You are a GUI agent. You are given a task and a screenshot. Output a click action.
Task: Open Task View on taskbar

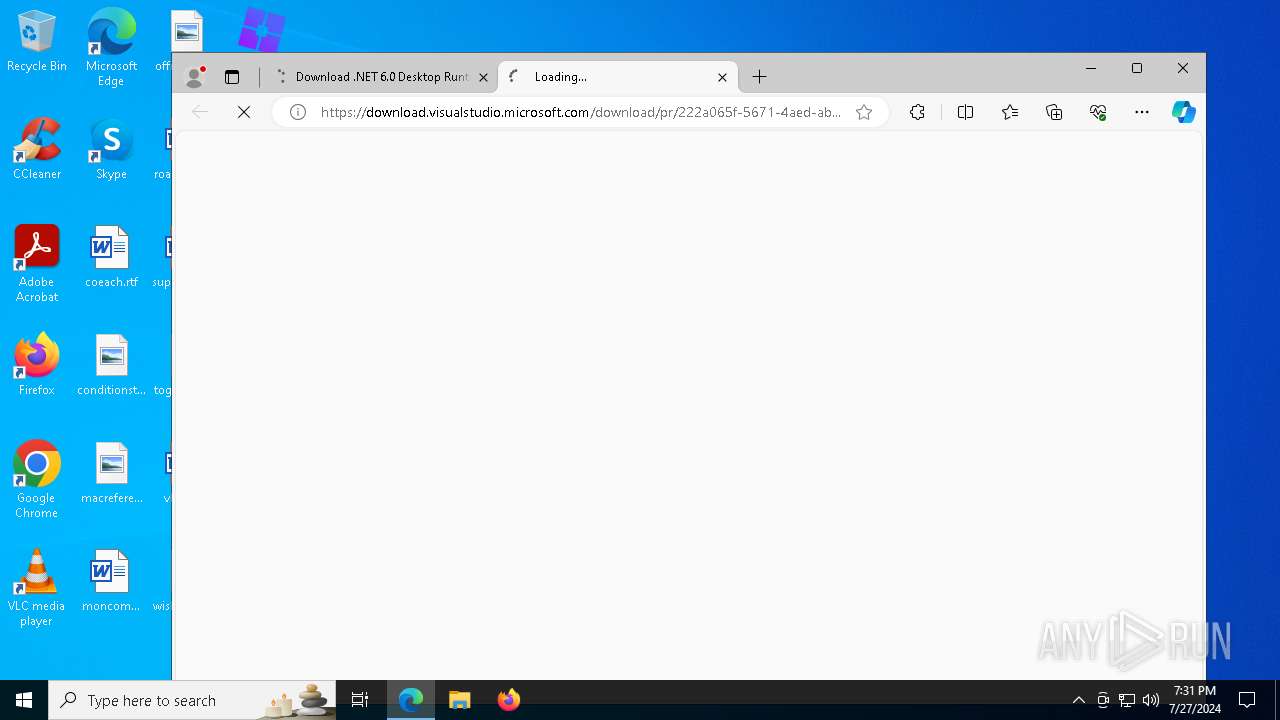pos(360,700)
